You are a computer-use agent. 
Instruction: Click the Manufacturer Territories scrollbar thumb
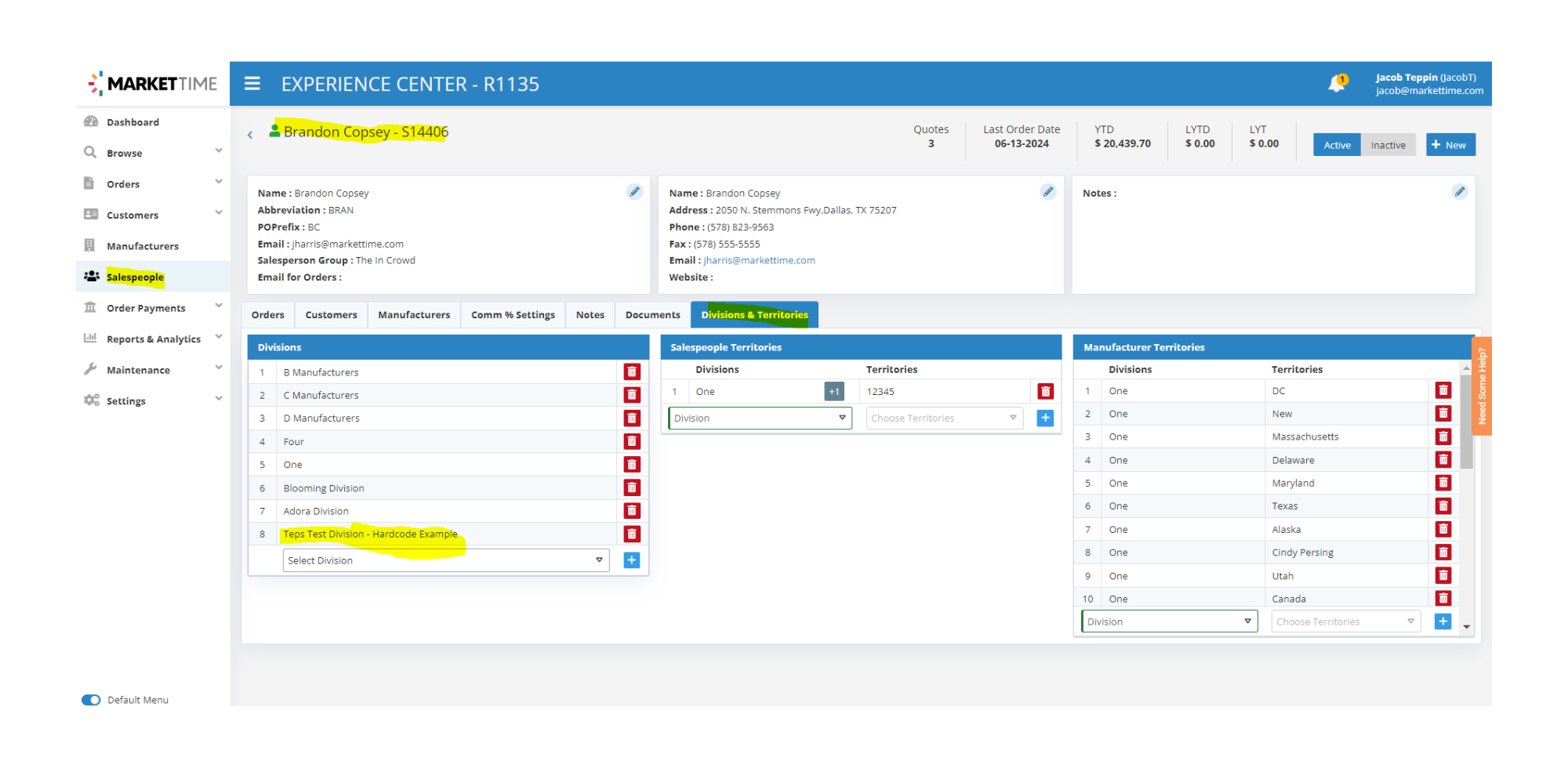1466,421
